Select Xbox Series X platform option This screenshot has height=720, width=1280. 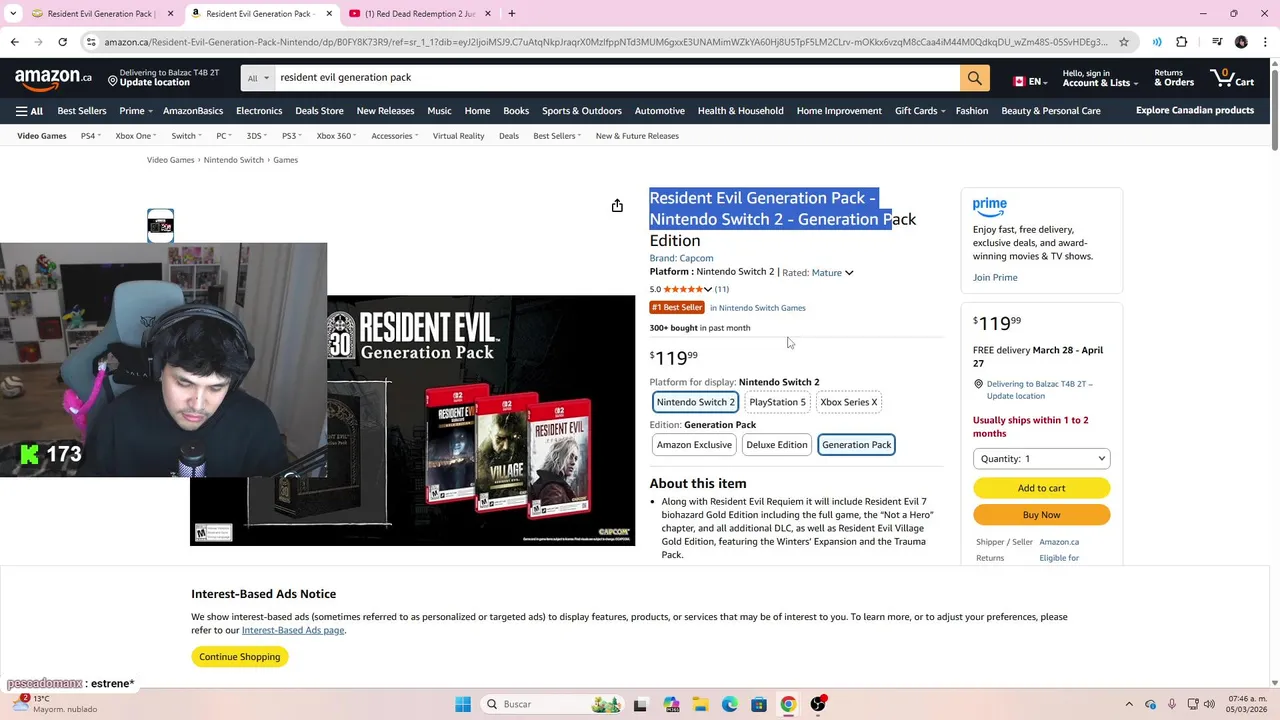point(849,402)
